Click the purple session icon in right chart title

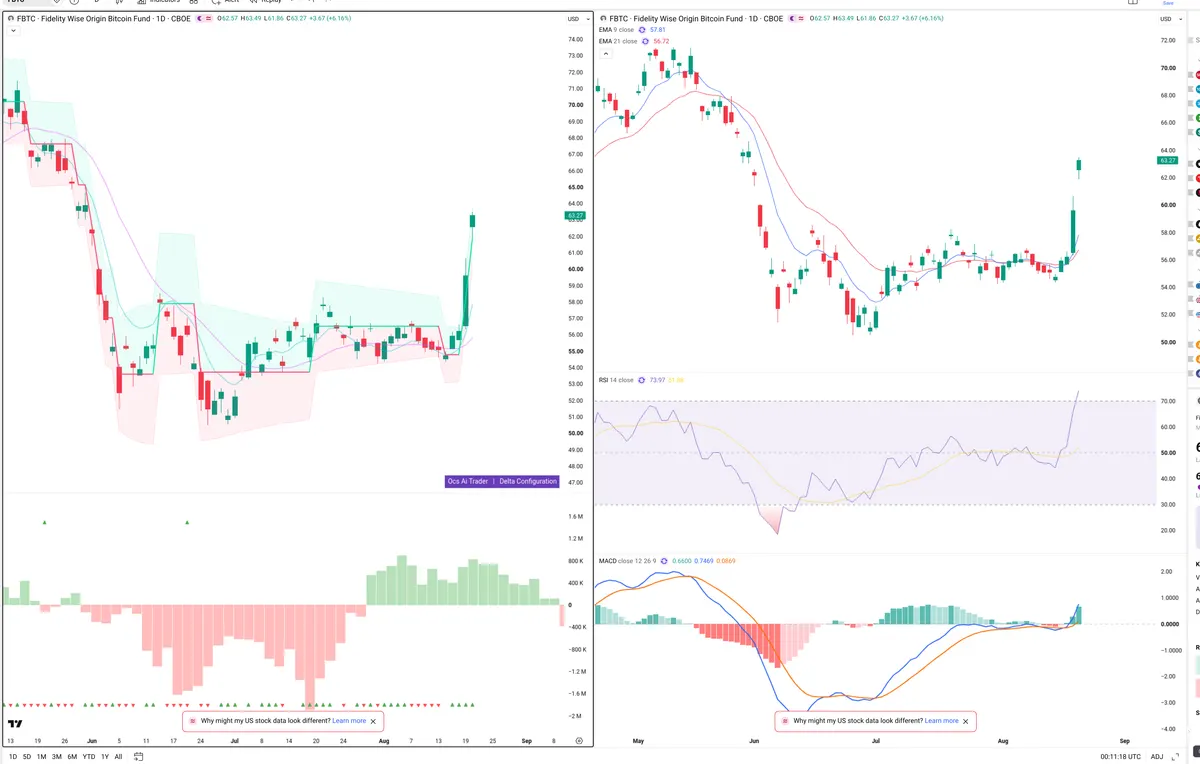click(792, 18)
